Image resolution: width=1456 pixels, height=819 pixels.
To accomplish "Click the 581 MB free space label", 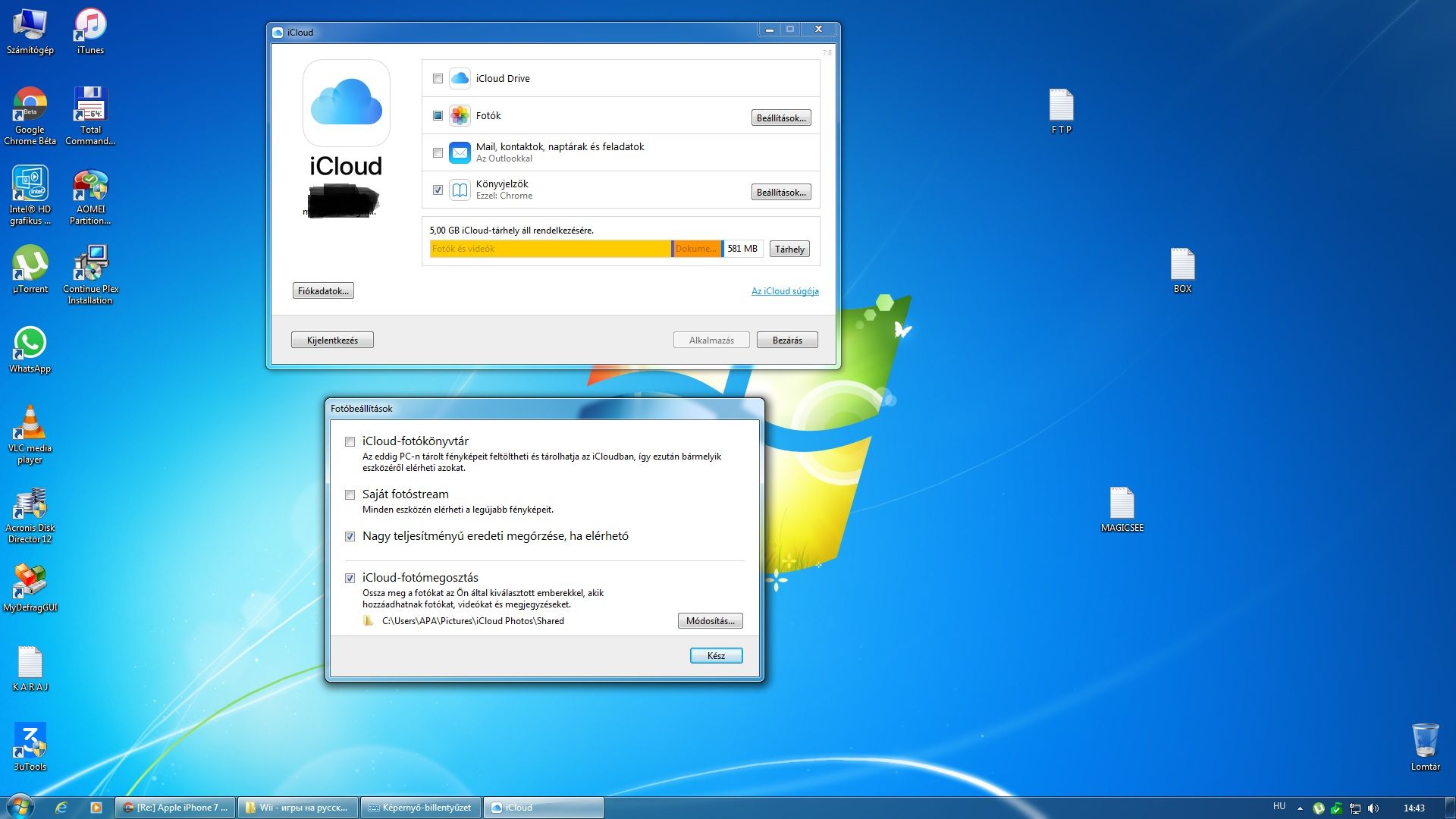I will pos(742,249).
